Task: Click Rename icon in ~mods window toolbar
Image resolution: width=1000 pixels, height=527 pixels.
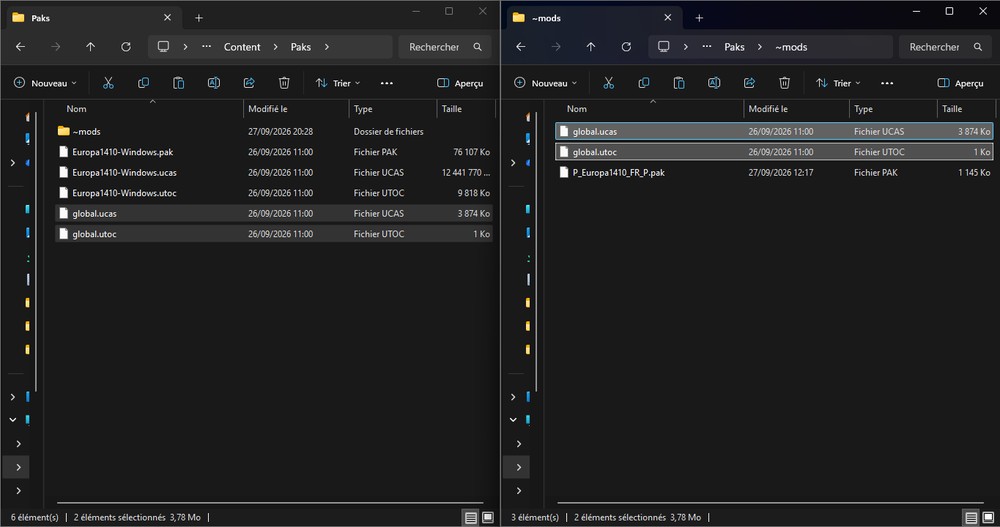Action: click(x=714, y=83)
